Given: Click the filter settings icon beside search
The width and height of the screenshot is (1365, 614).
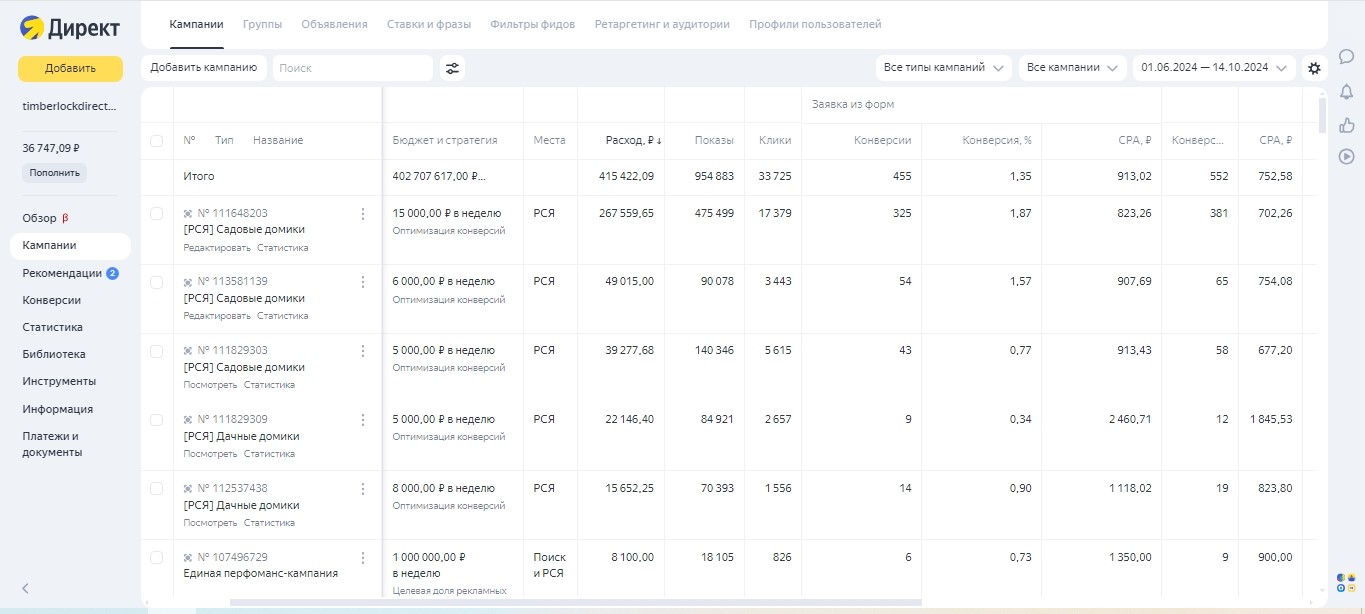Looking at the screenshot, I should click(453, 68).
